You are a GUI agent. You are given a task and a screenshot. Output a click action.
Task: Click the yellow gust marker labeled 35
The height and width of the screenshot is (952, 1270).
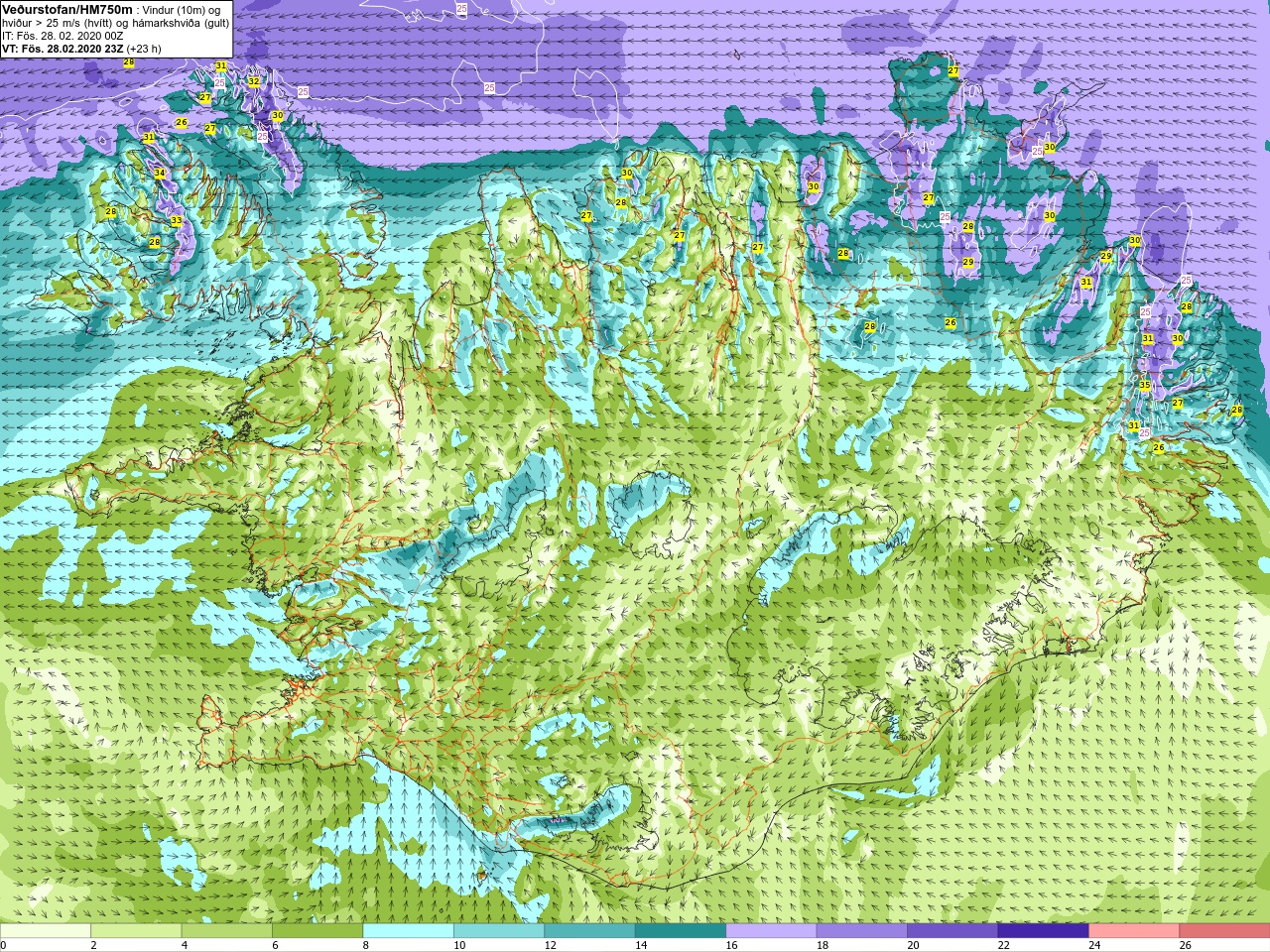(1144, 385)
